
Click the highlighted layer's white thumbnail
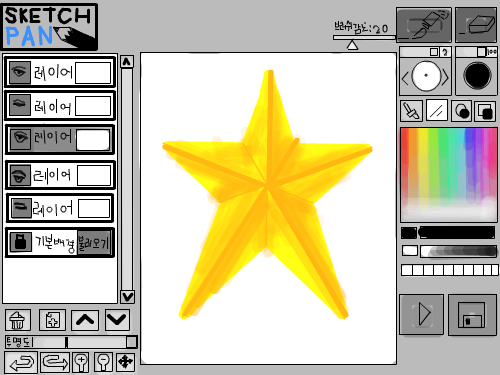(x=93, y=140)
